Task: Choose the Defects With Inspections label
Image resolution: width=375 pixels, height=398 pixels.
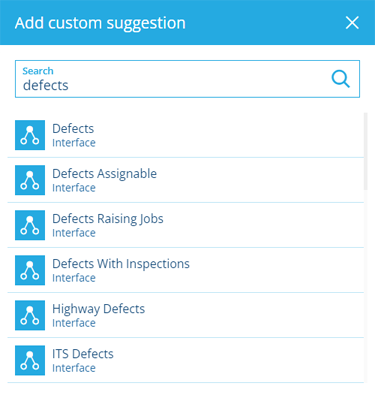Action: pyautogui.click(x=121, y=264)
